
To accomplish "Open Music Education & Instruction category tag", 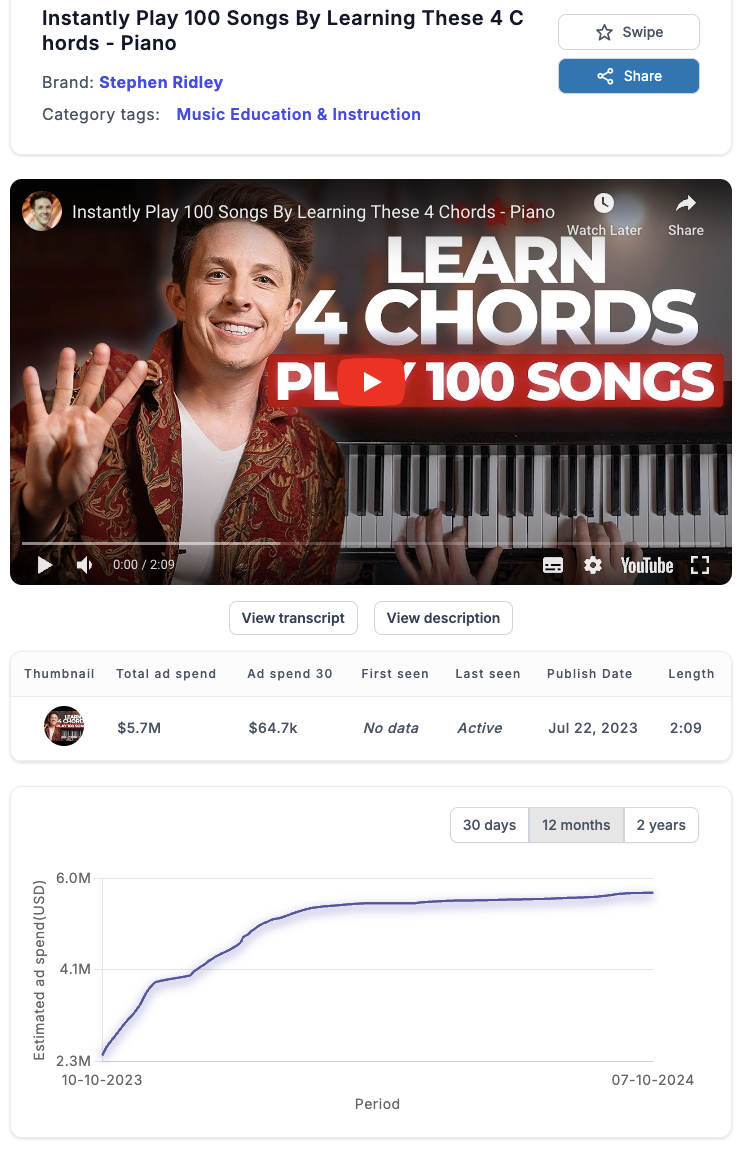I will pyautogui.click(x=298, y=114).
